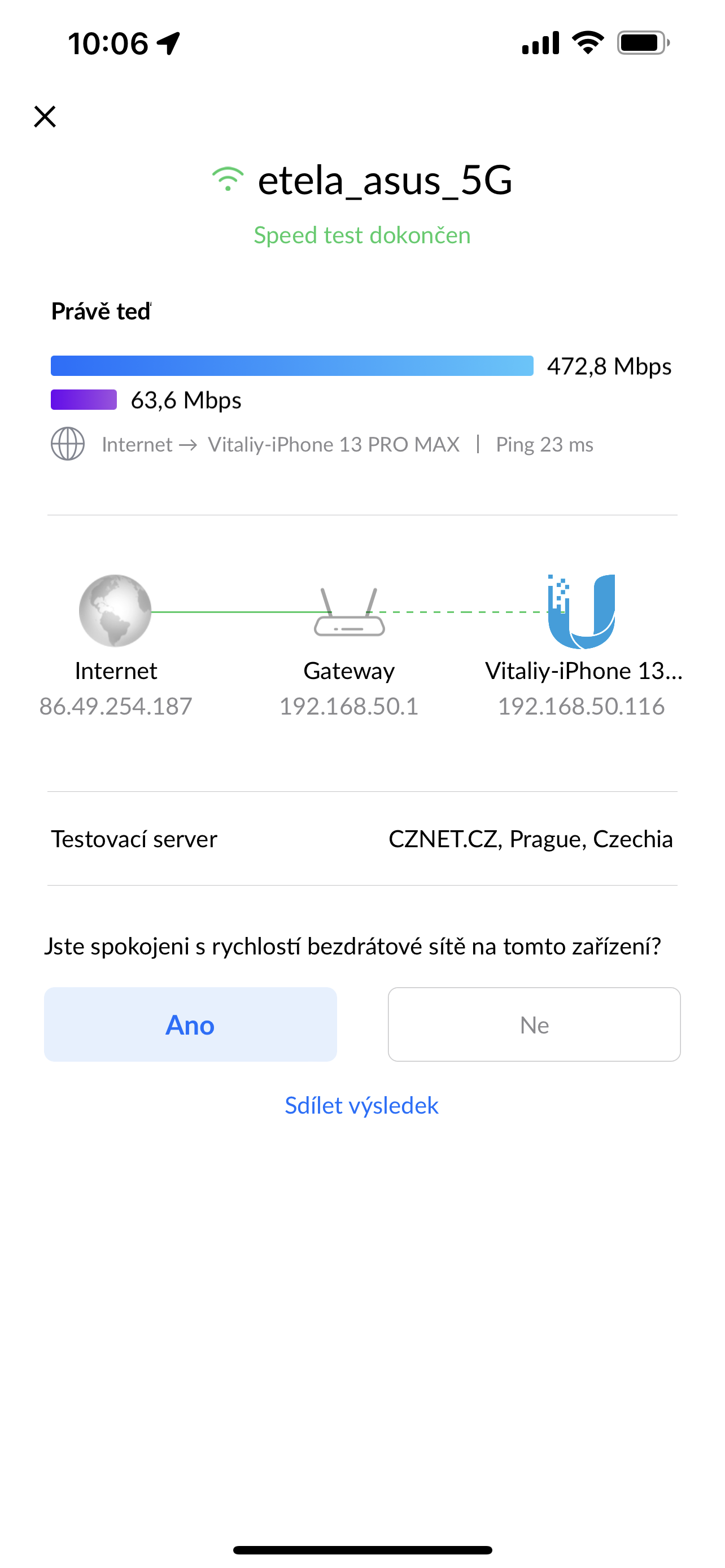Tap the Internet IP address 86.49.254.187
This screenshot has width=725, height=1568.
pyautogui.click(x=116, y=706)
